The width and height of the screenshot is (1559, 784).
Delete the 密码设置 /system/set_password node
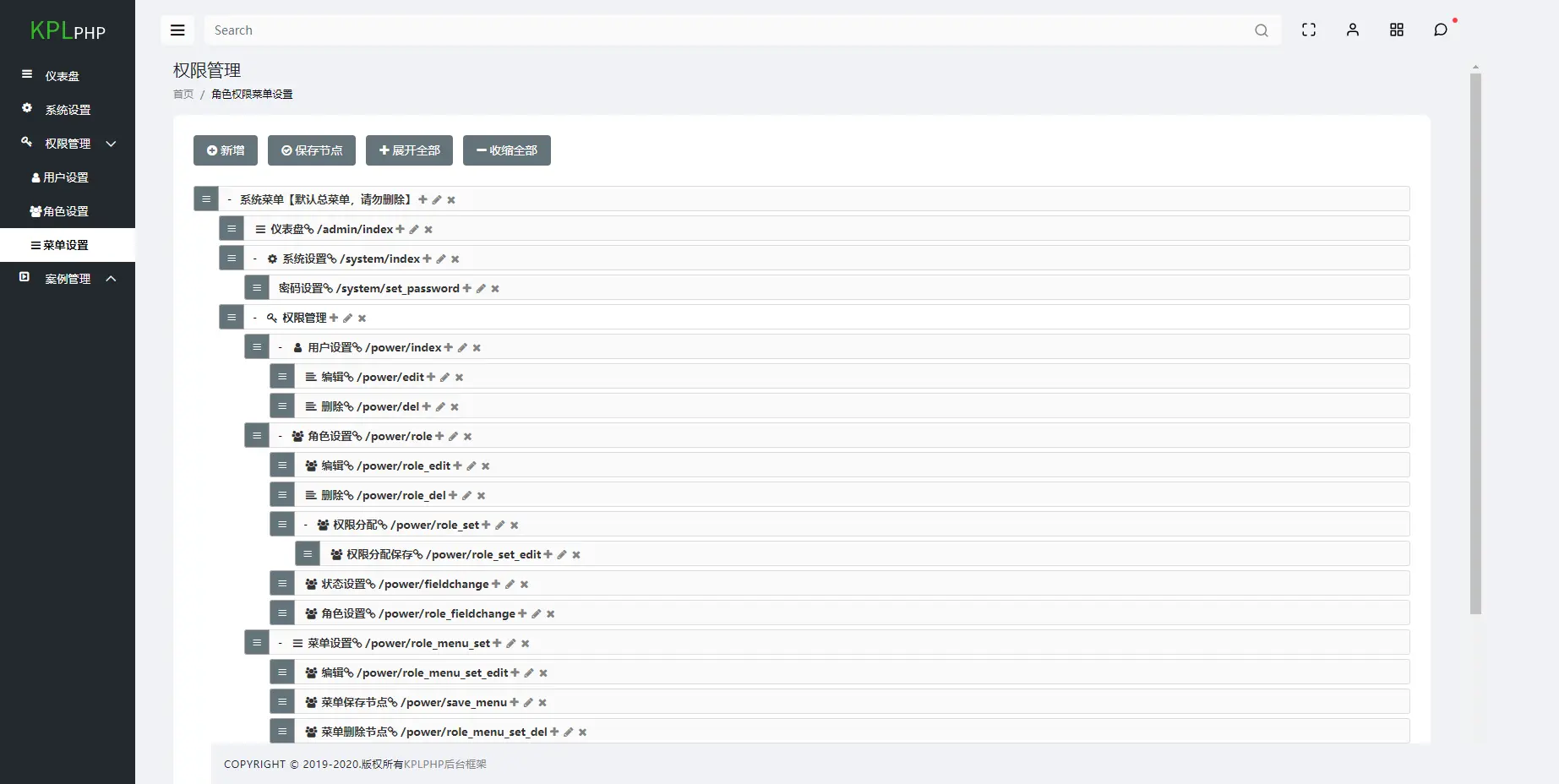(495, 289)
